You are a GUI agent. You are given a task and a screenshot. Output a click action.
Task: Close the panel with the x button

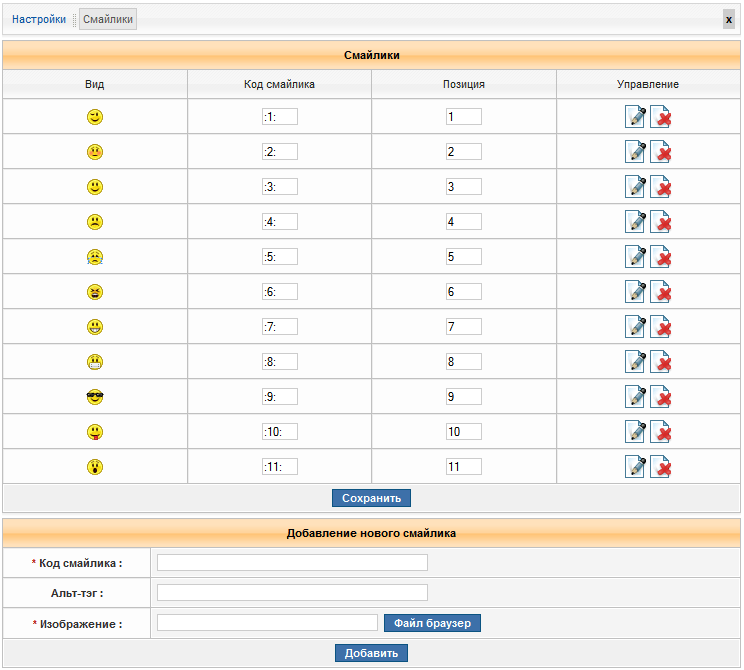point(728,20)
